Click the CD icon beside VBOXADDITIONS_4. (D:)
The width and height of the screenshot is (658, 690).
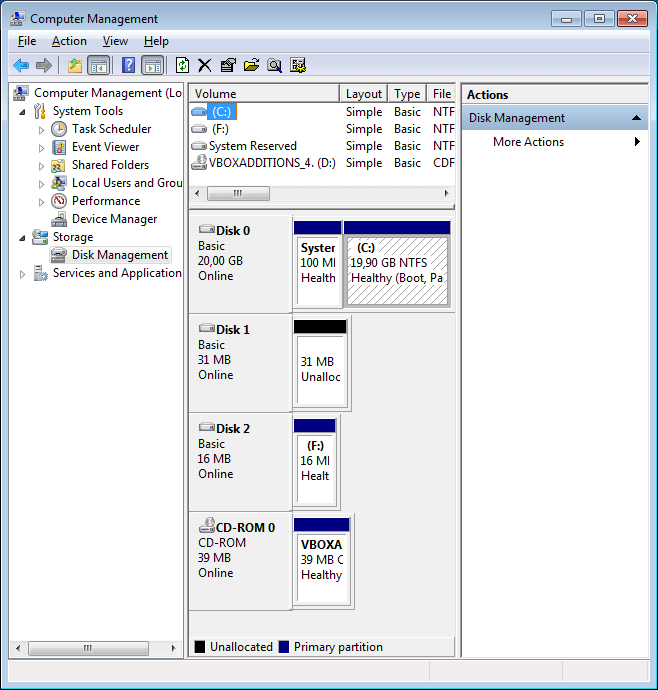(199, 162)
